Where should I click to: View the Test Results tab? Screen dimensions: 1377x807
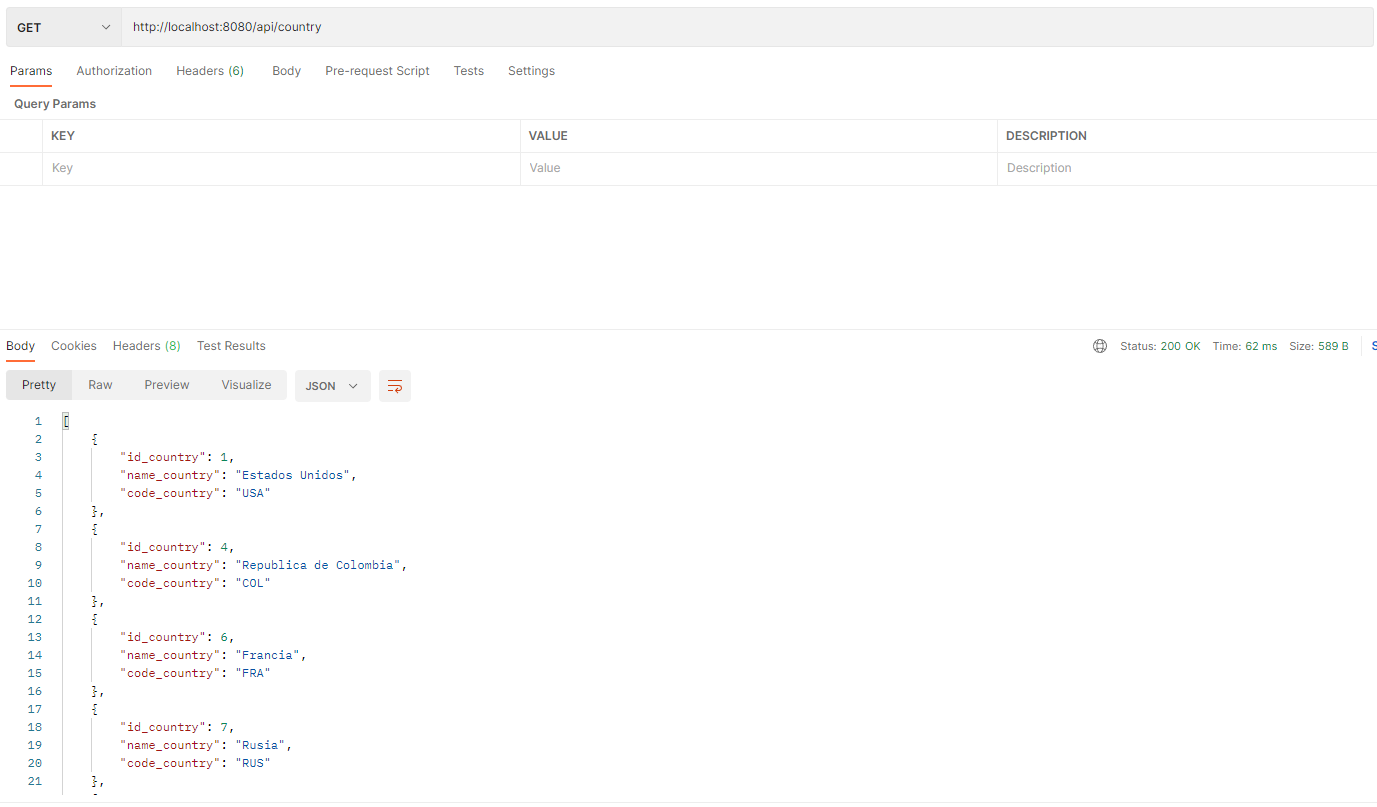231,345
